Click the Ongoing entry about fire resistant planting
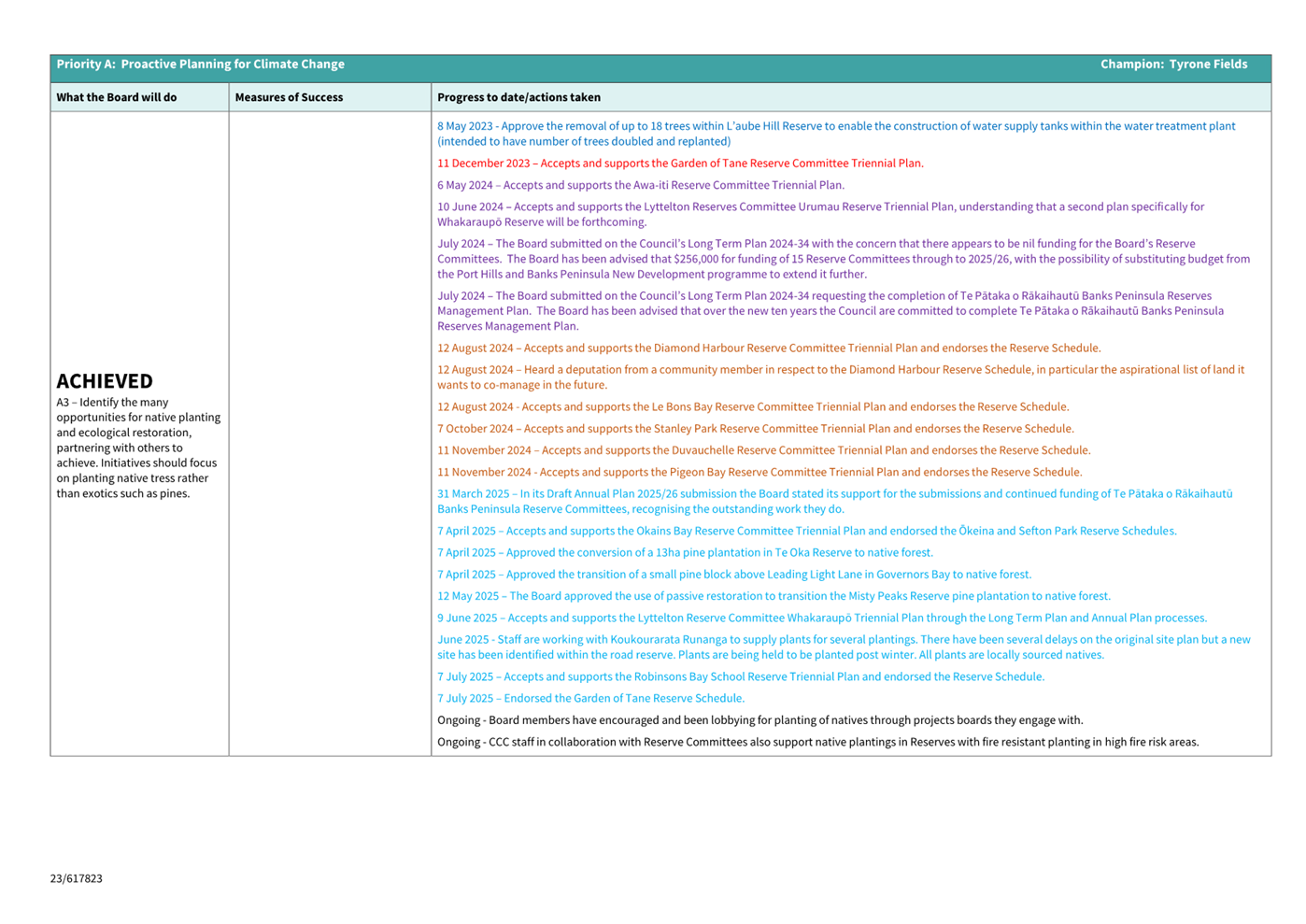1306x924 pixels. tap(817, 743)
